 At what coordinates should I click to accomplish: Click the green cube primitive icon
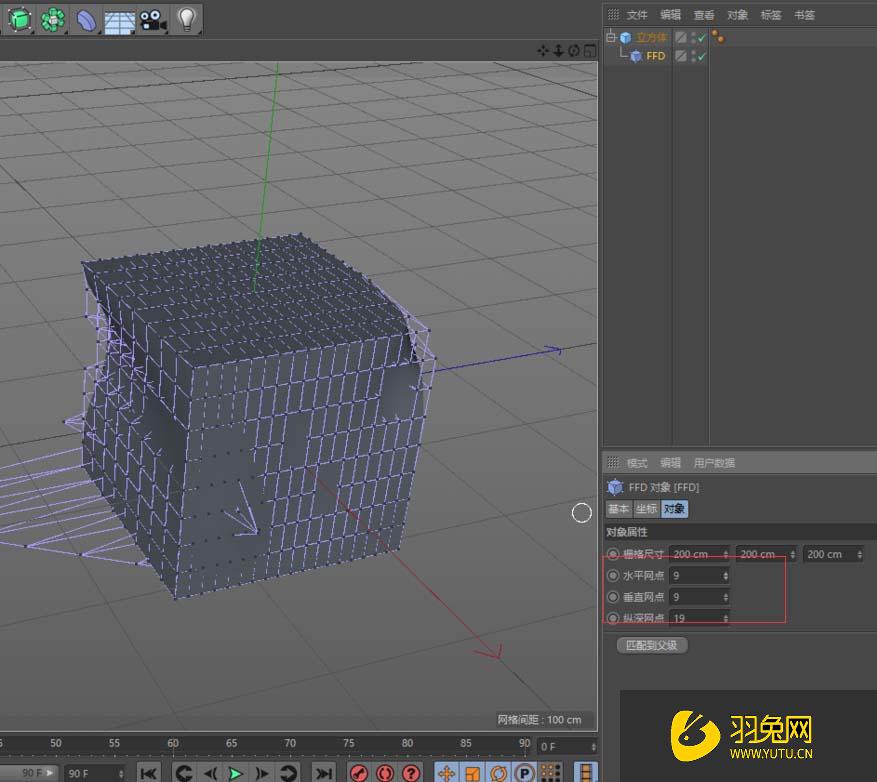coord(19,19)
